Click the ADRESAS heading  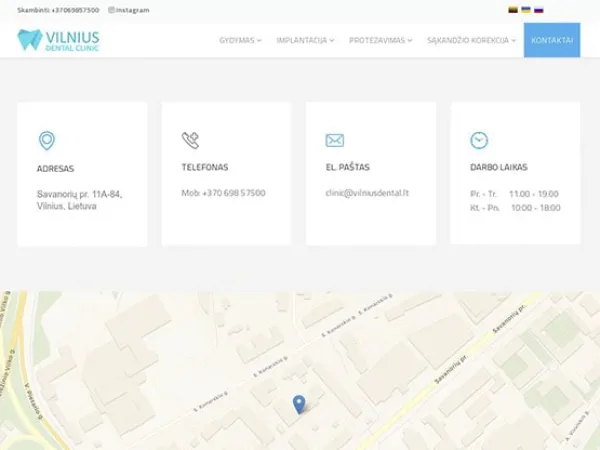click(x=55, y=168)
